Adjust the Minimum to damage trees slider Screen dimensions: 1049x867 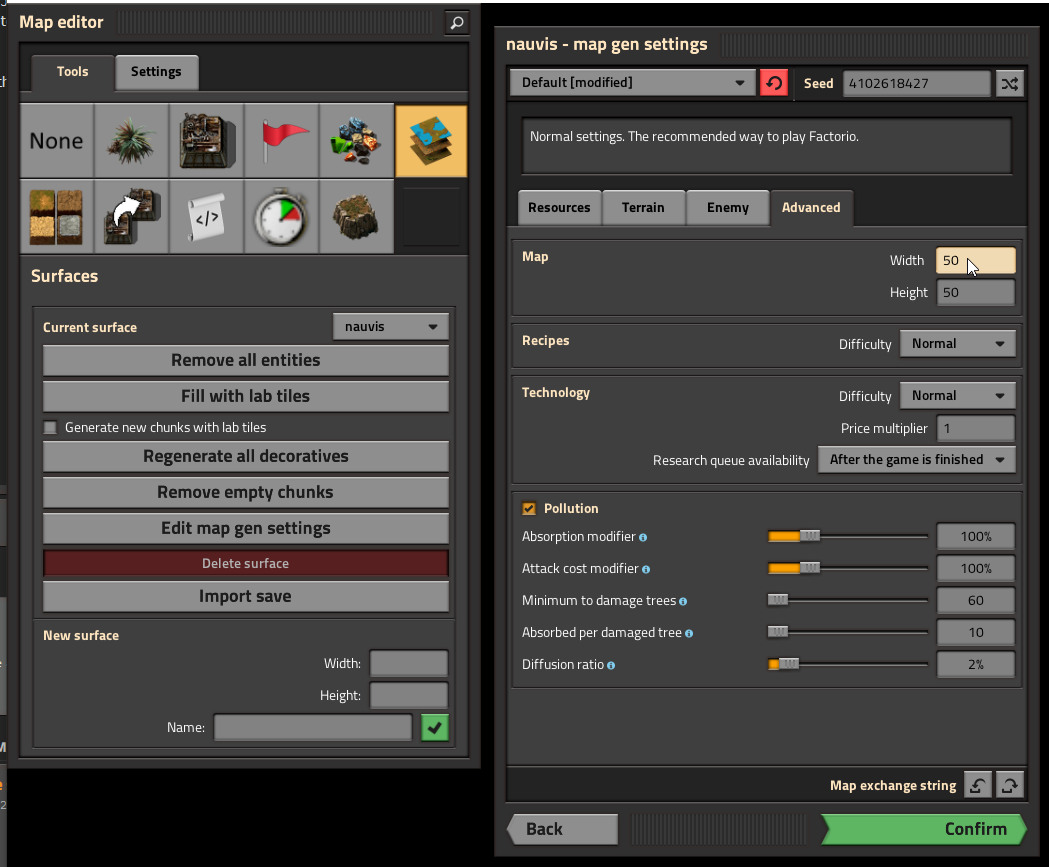tap(848, 600)
